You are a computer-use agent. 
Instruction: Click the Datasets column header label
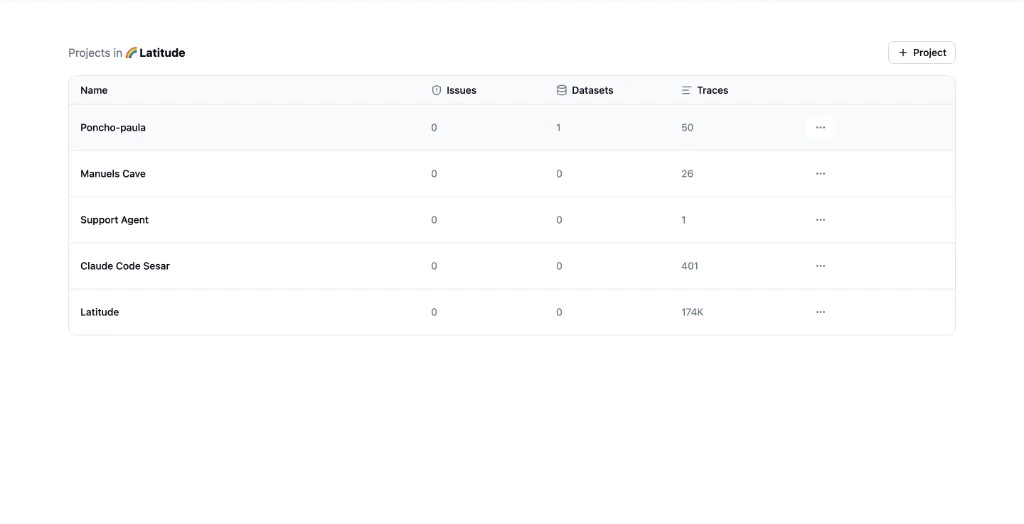click(x=592, y=90)
